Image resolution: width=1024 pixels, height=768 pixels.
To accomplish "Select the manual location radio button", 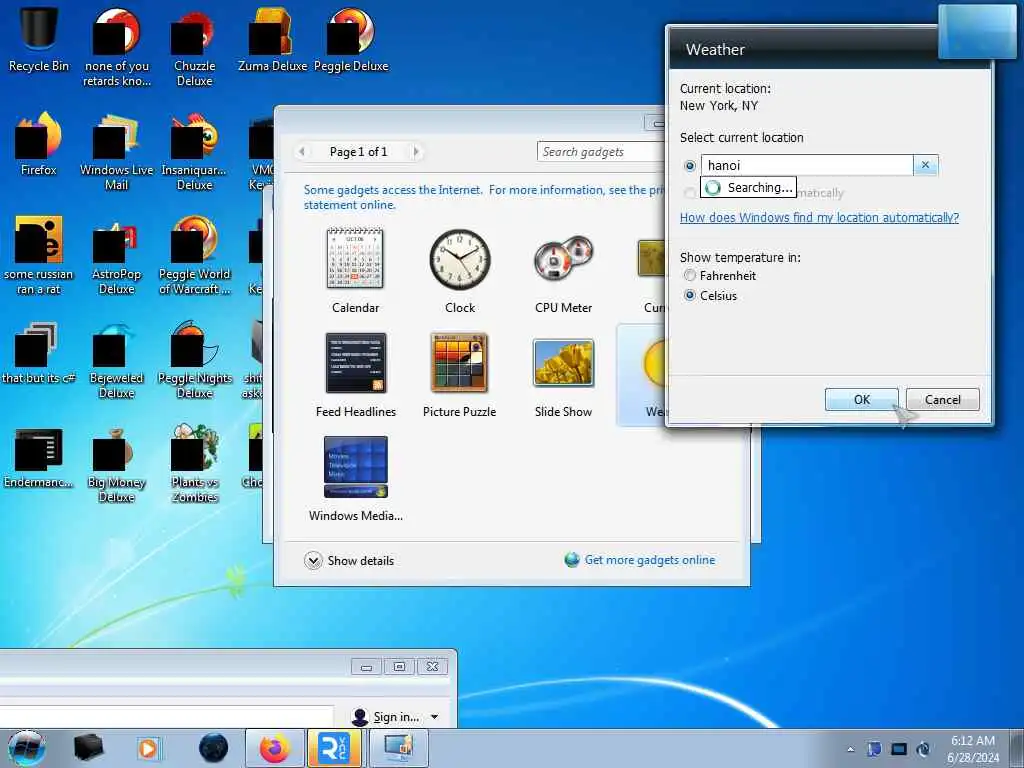I will pyautogui.click(x=690, y=166).
